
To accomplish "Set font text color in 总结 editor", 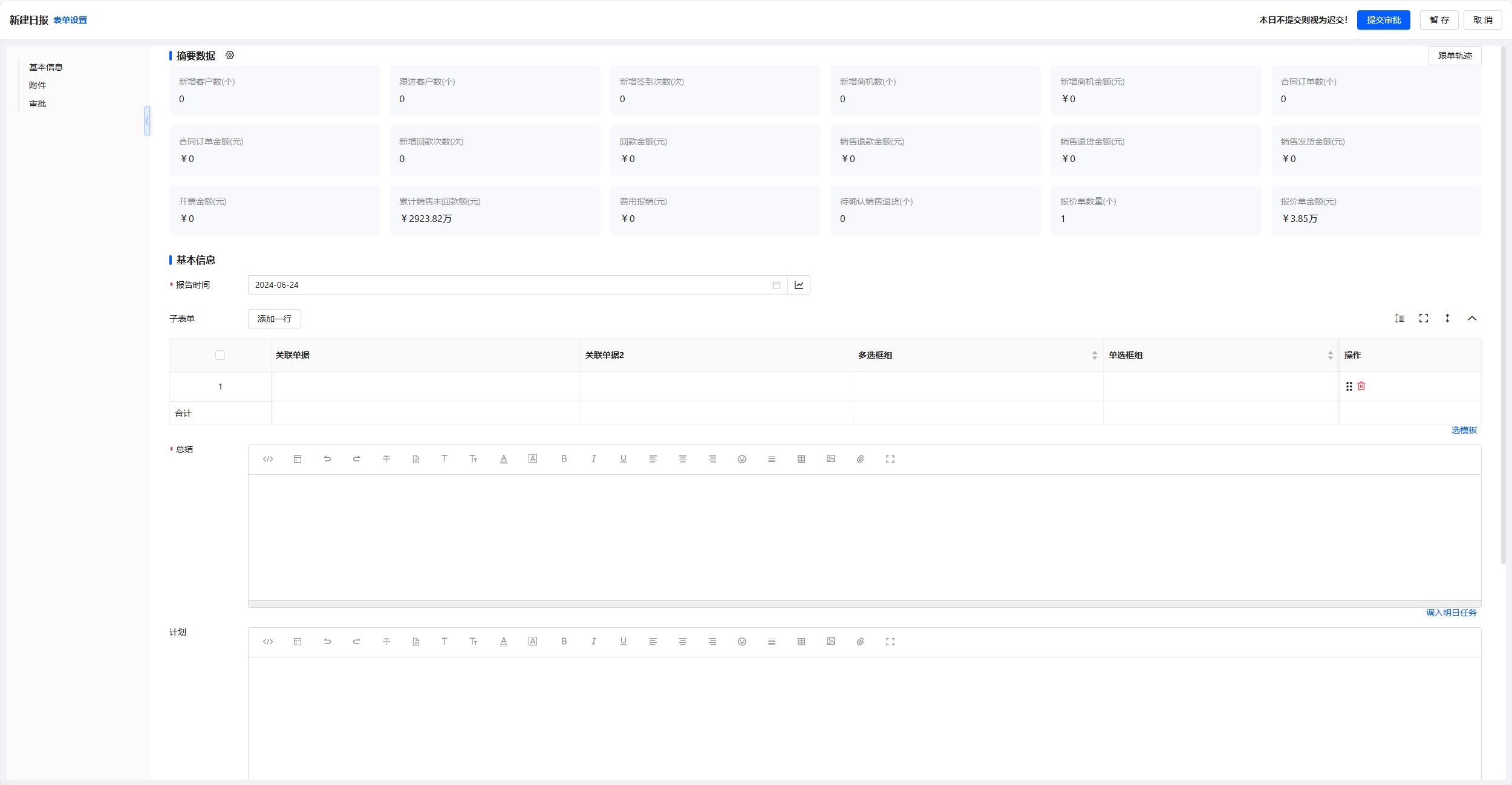I will pos(504,459).
